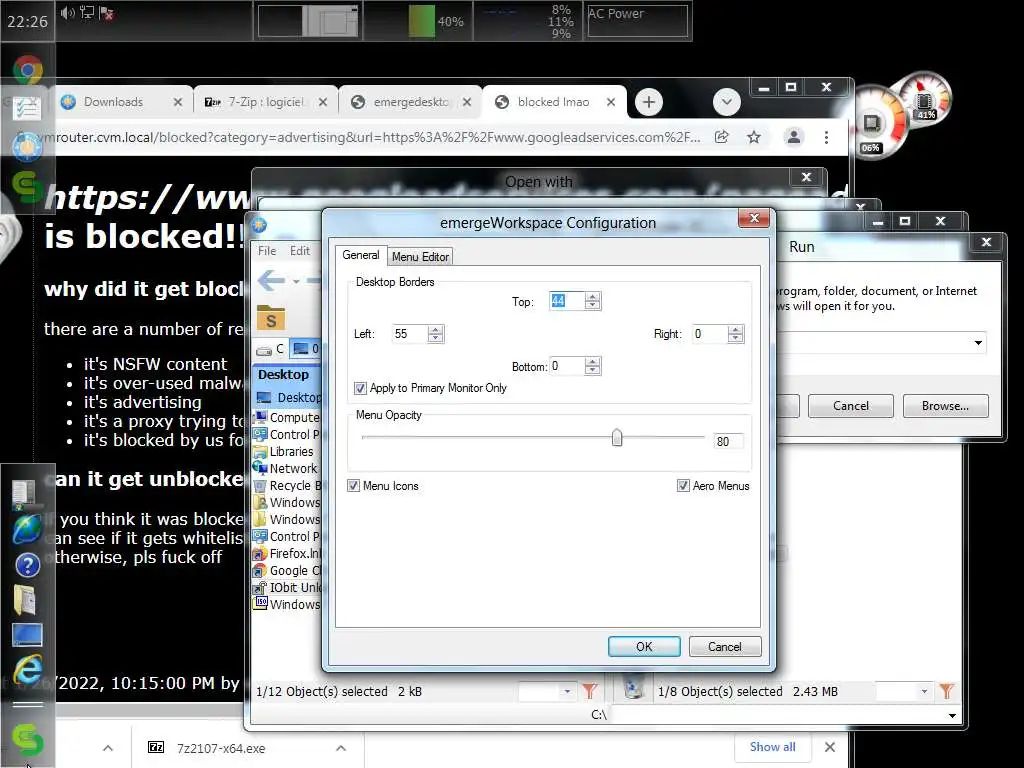Select the C drive tab in file manager
Screen dimensions: 1024x768
coord(270,349)
